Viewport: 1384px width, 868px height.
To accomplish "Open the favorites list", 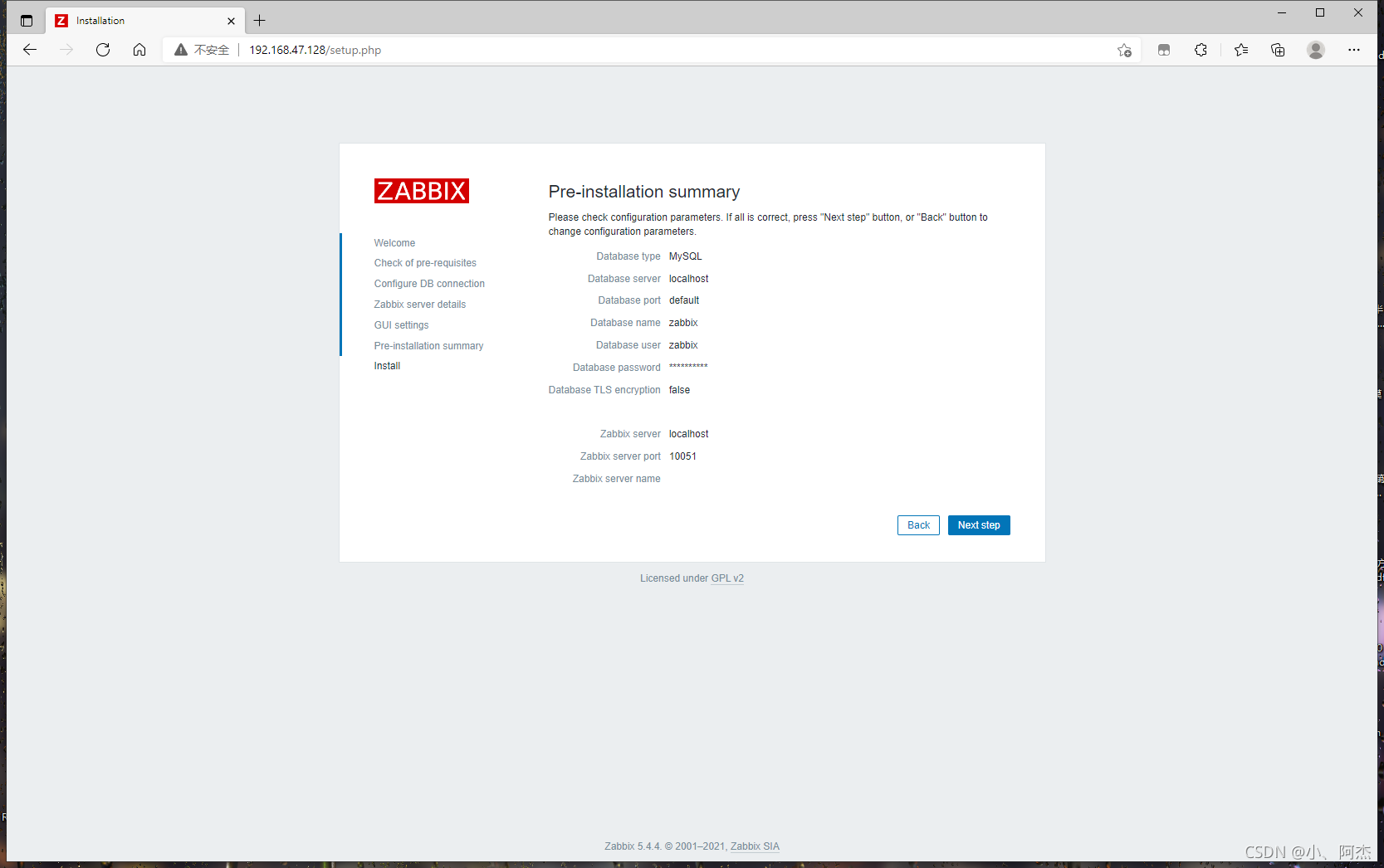I will pyautogui.click(x=1241, y=50).
